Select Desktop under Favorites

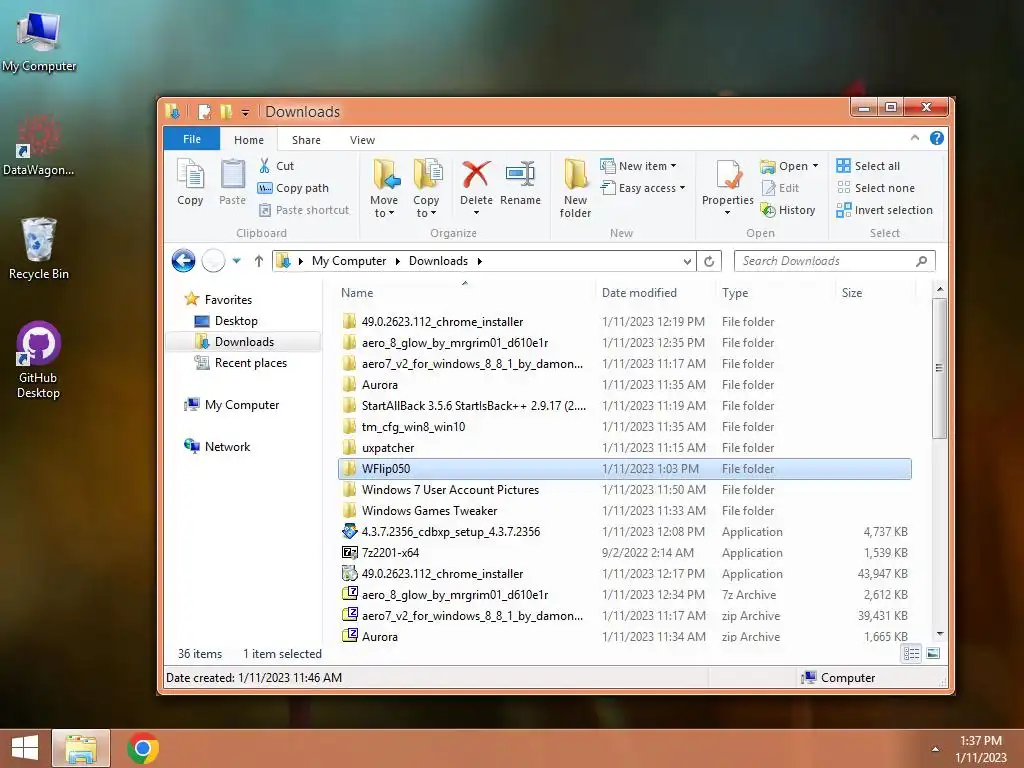point(226,321)
